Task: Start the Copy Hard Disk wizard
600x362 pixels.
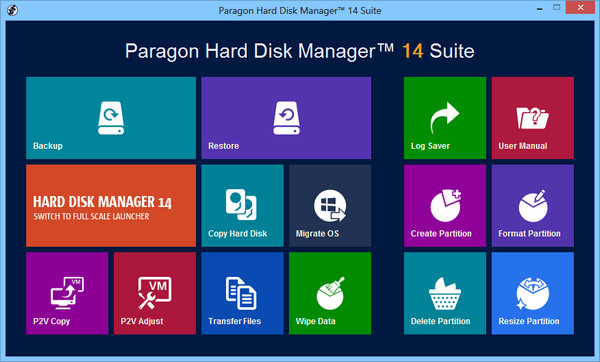Action: 242,205
